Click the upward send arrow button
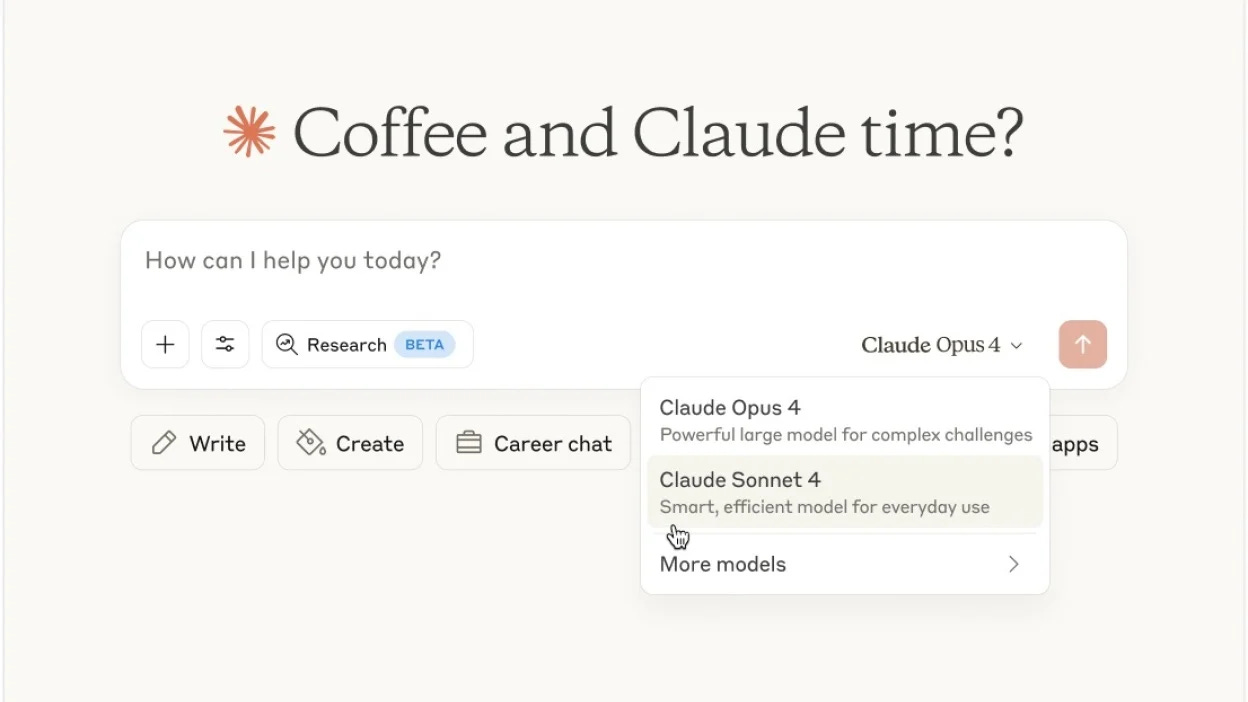 tap(1082, 344)
